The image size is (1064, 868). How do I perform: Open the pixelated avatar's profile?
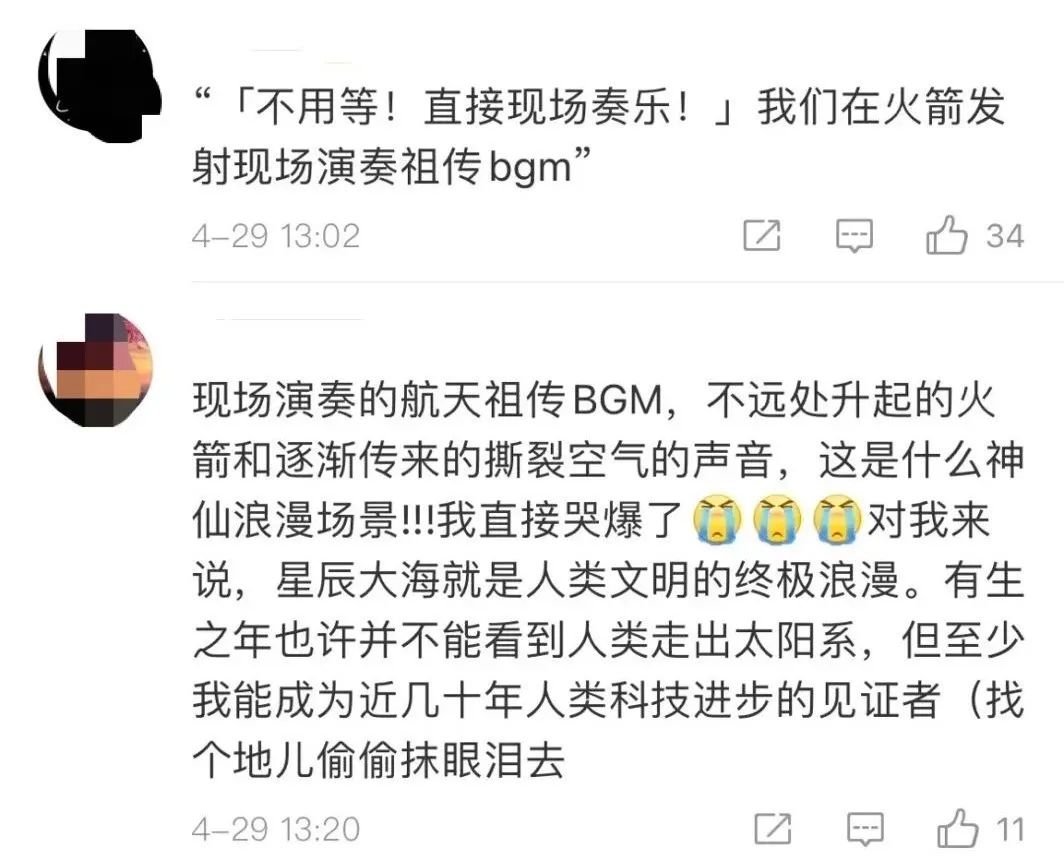click(x=96, y=371)
